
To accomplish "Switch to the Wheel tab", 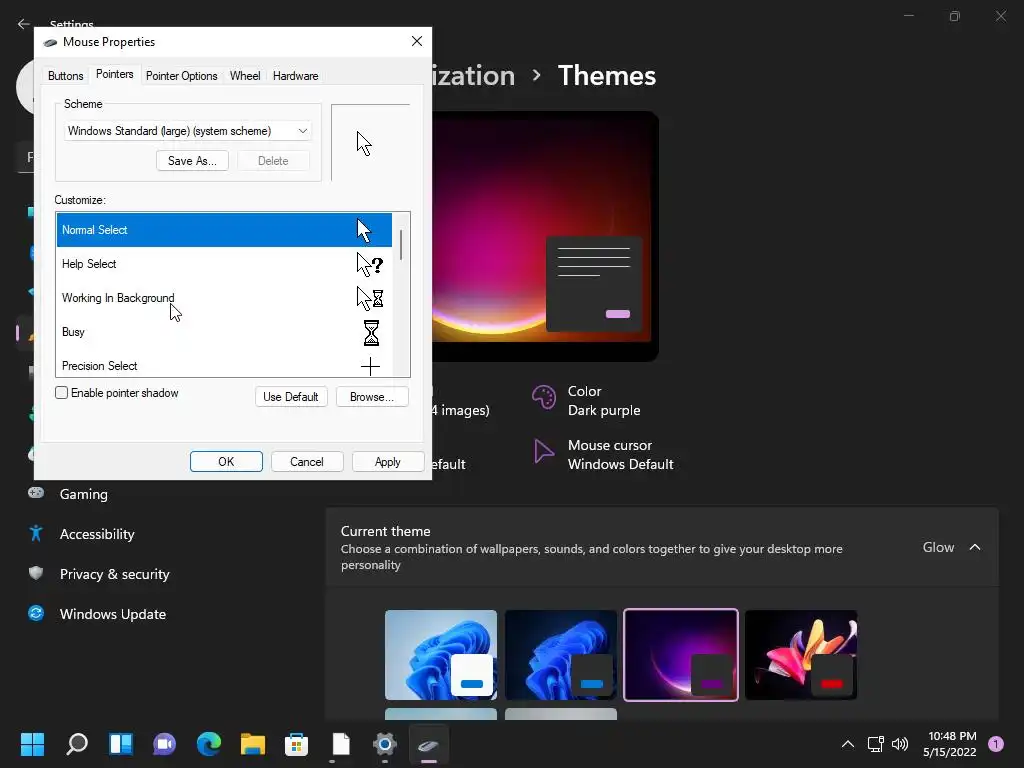I will click(245, 76).
